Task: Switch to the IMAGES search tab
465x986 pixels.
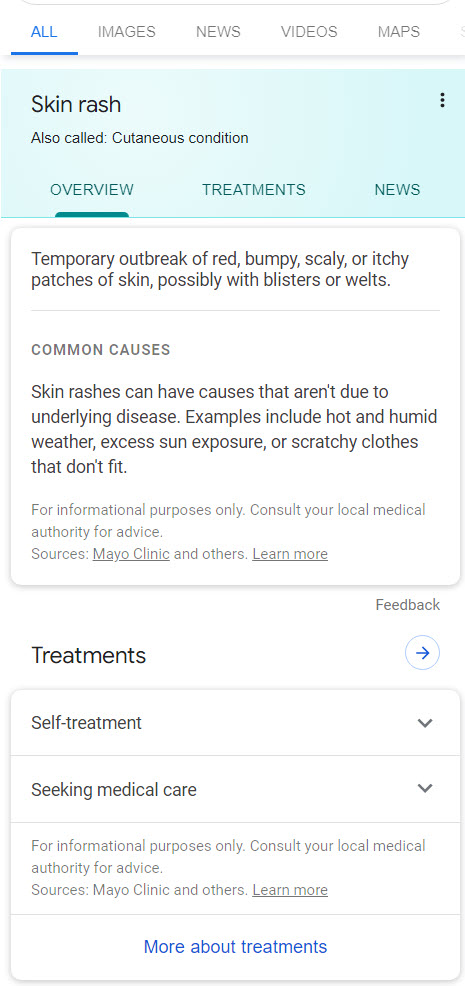Action: [126, 31]
